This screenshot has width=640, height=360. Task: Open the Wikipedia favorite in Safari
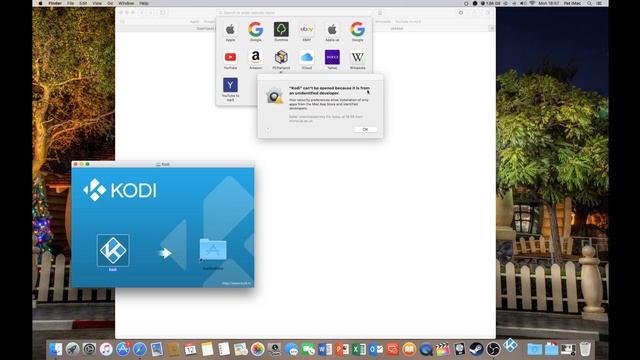358,58
